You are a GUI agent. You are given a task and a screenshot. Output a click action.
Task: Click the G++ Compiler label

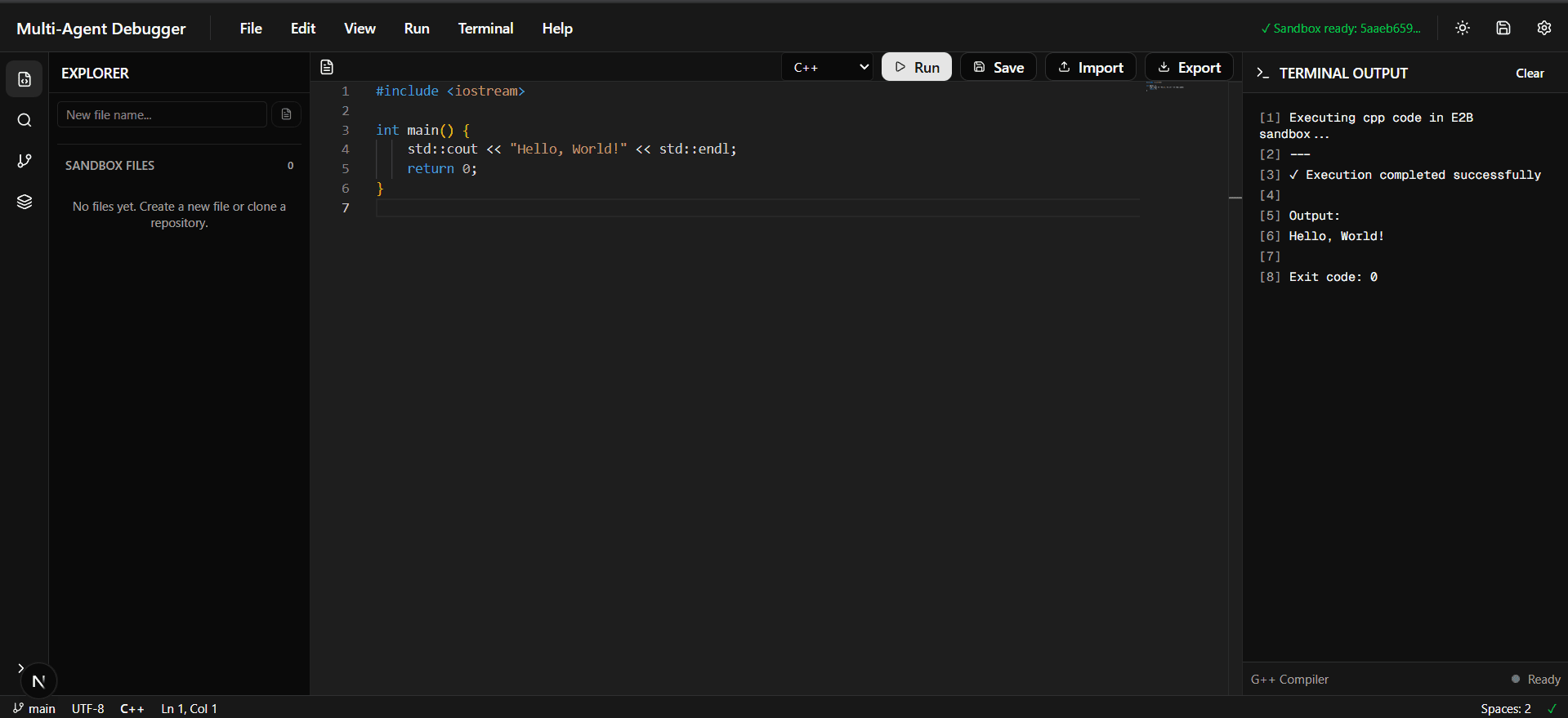click(1289, 679)
